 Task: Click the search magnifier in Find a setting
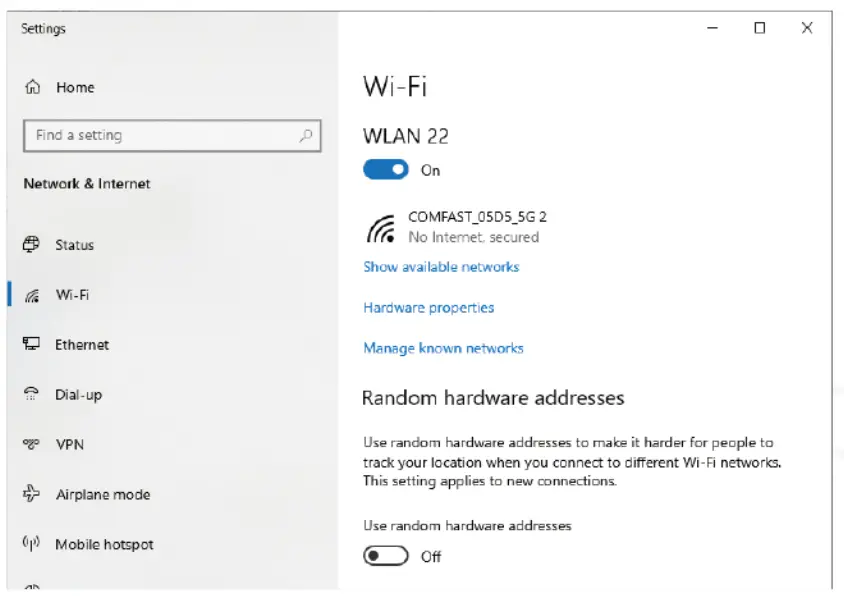(308, 135)
